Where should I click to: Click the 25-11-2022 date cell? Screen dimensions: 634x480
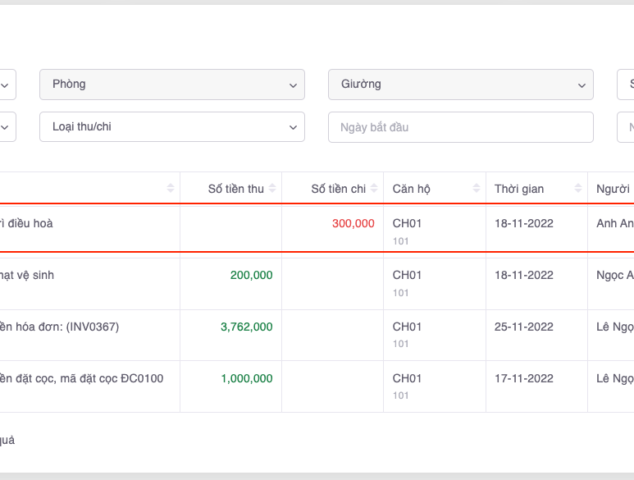tap(524, 326)
